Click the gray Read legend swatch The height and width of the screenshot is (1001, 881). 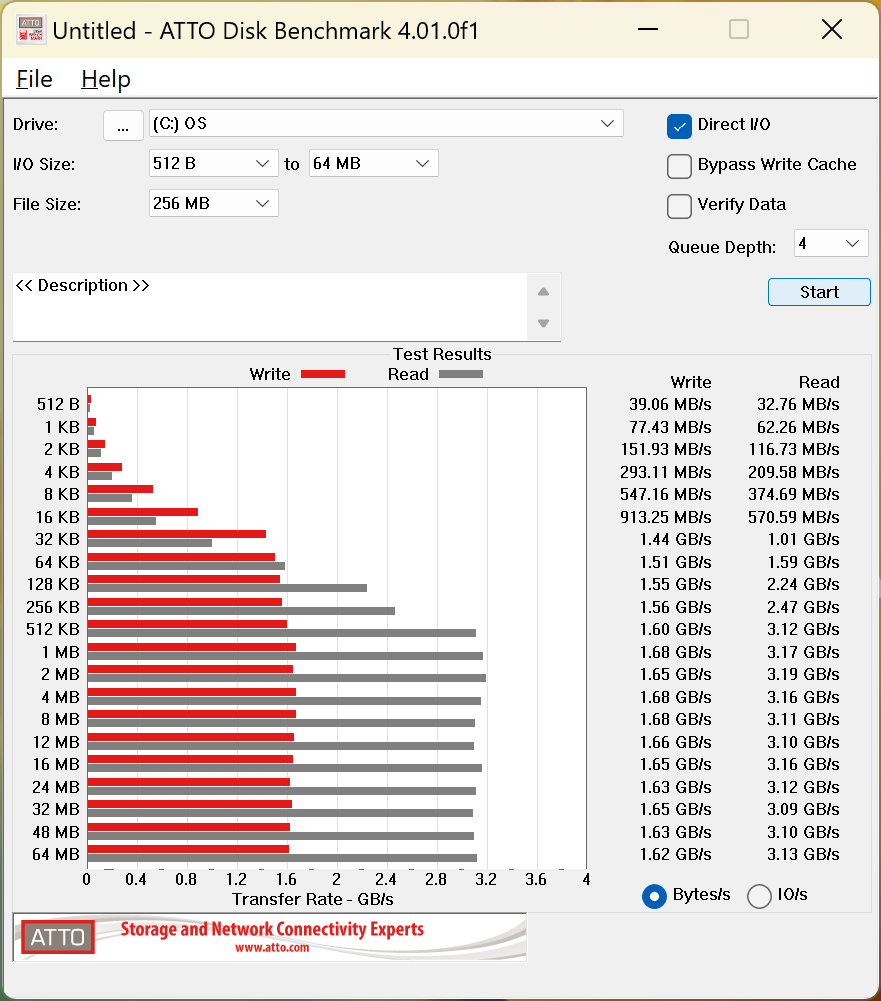(461, 374)
